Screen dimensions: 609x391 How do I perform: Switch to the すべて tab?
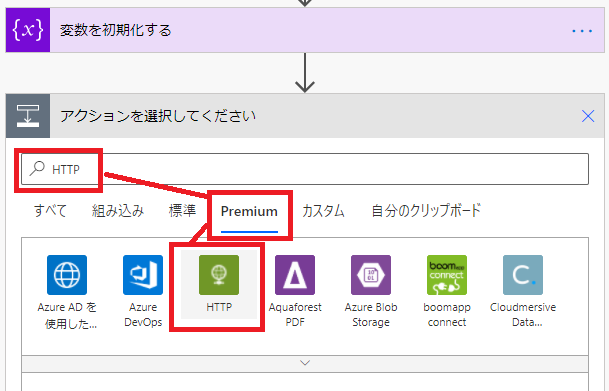tap(50, 211)
